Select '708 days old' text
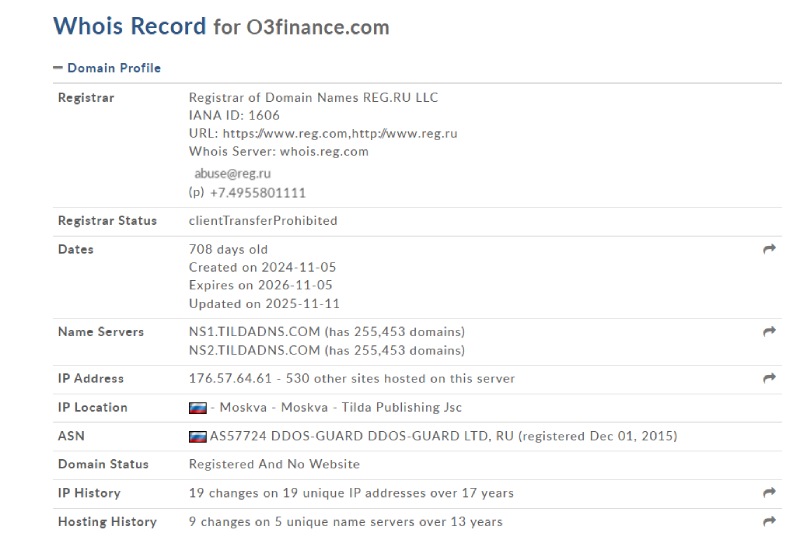 [x=228, y=250]
